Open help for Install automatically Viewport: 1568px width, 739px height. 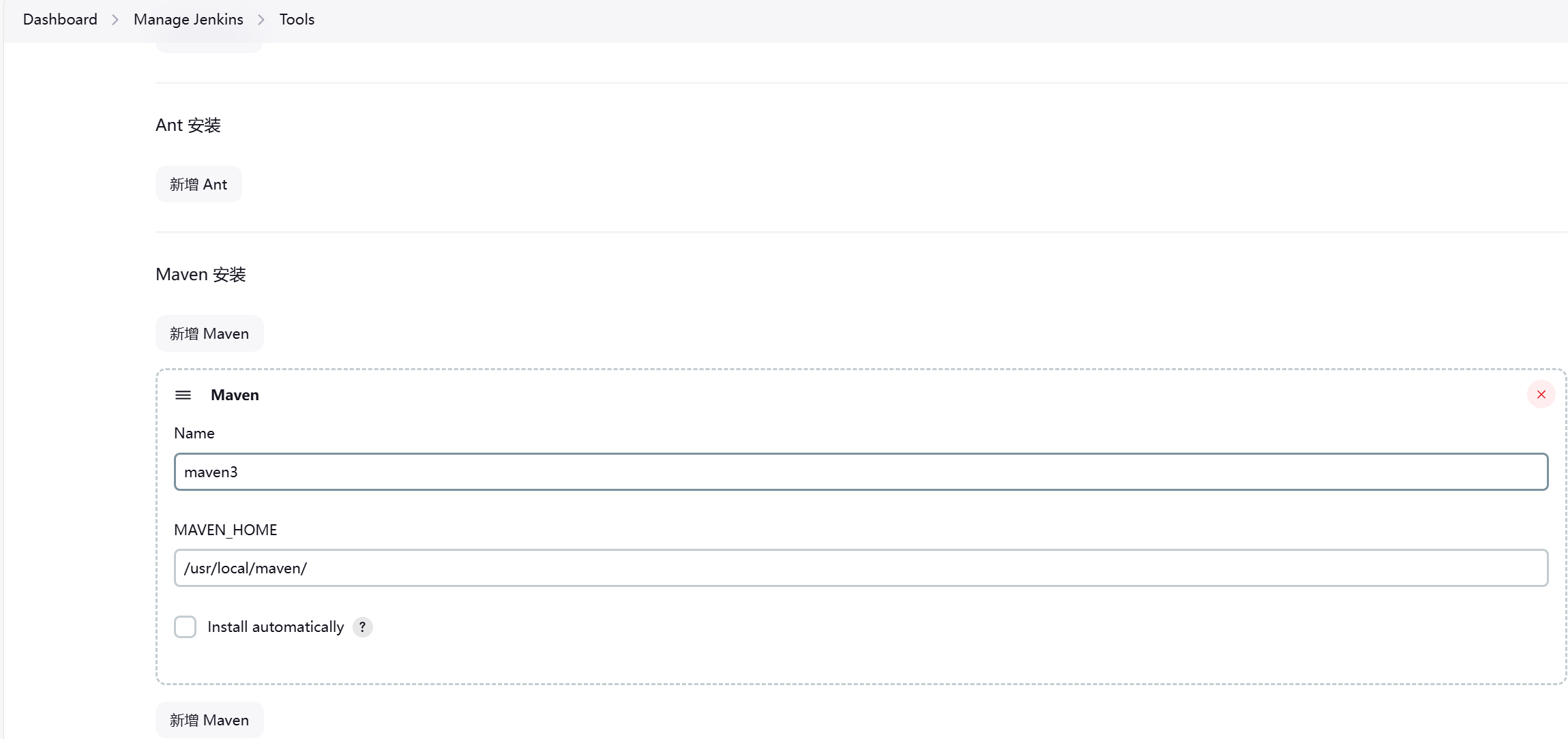(363, 627)
